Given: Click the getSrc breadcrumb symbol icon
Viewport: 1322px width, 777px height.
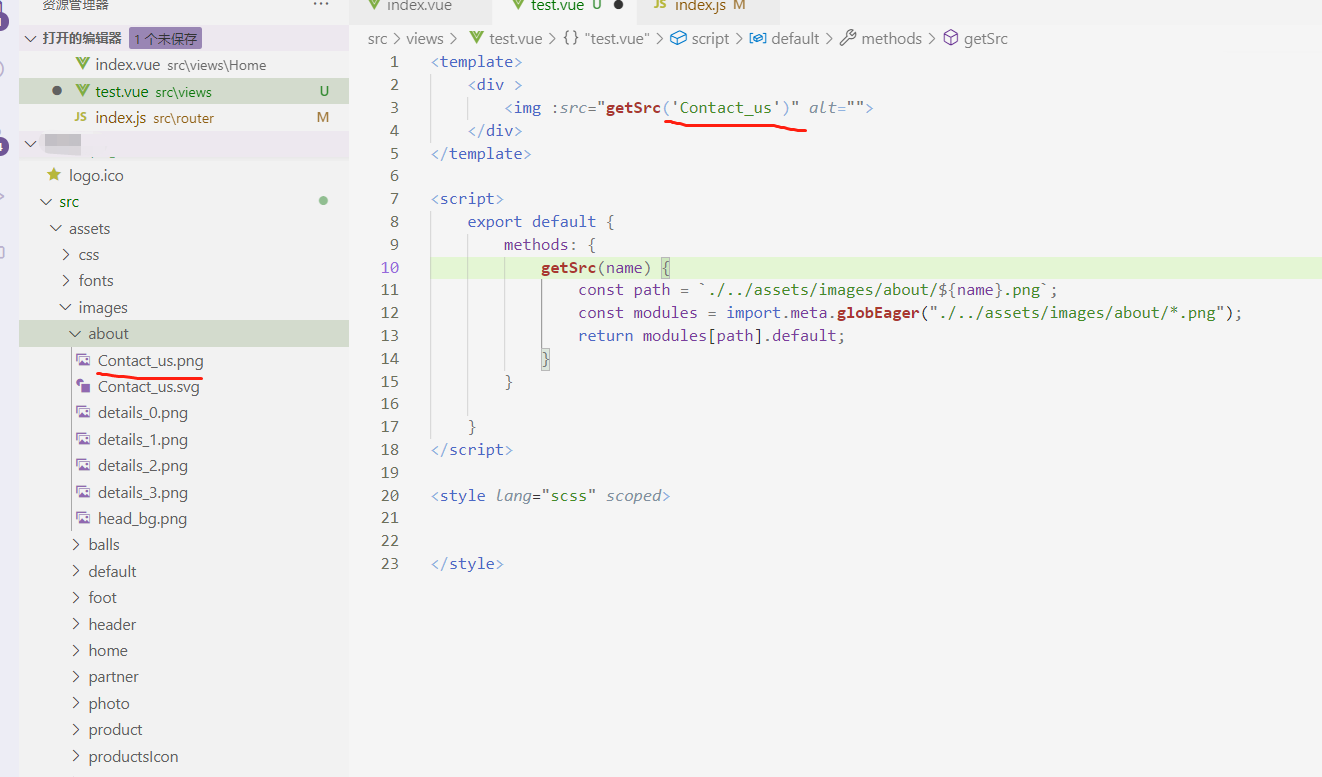Looking at the screenshot, I should pyautogui.click(x=951, y=38).
